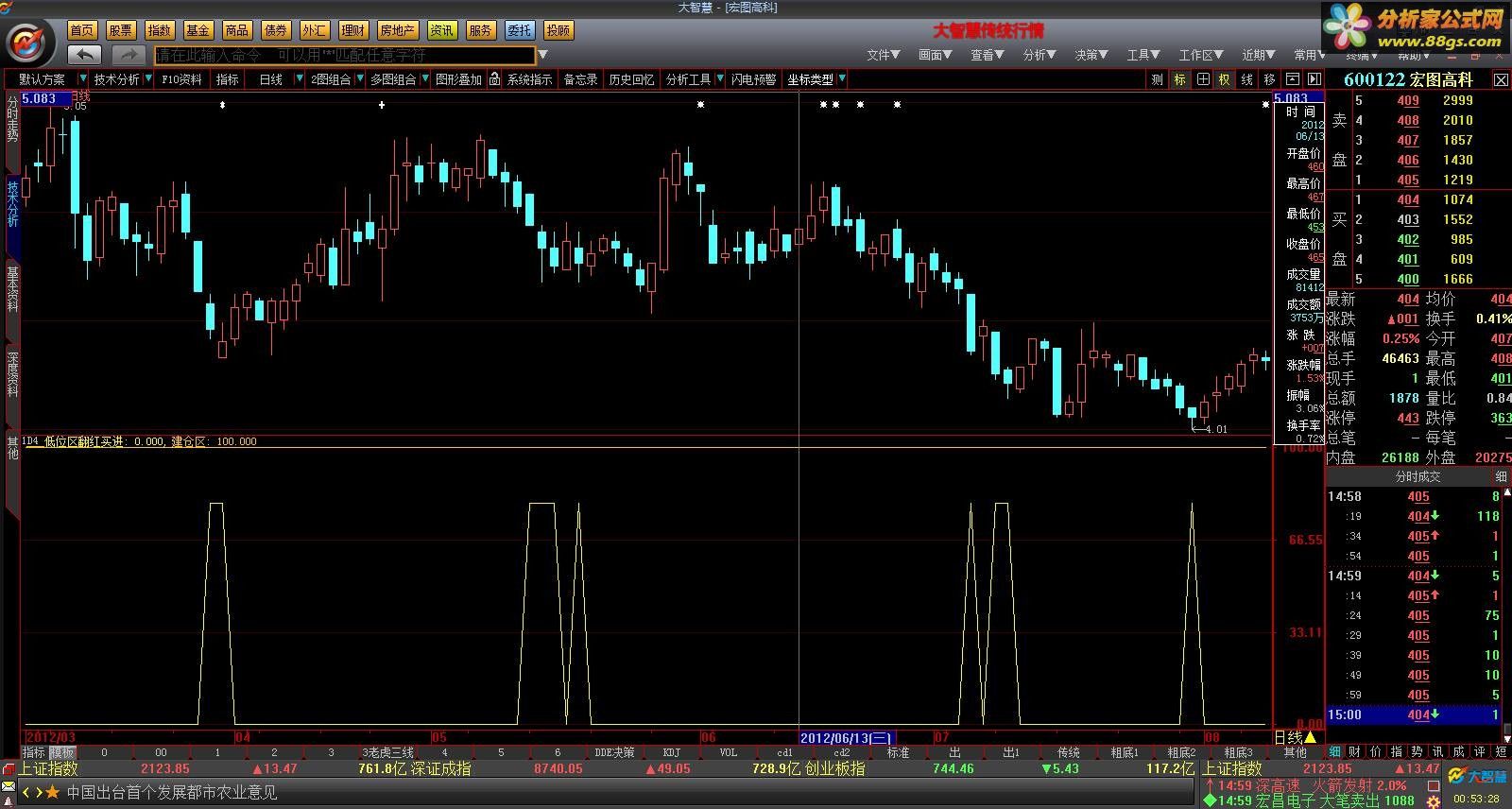The height and width of the screenshot is (809, 1512).
Task: Open the 首页 home button
Action: (82, 30)
